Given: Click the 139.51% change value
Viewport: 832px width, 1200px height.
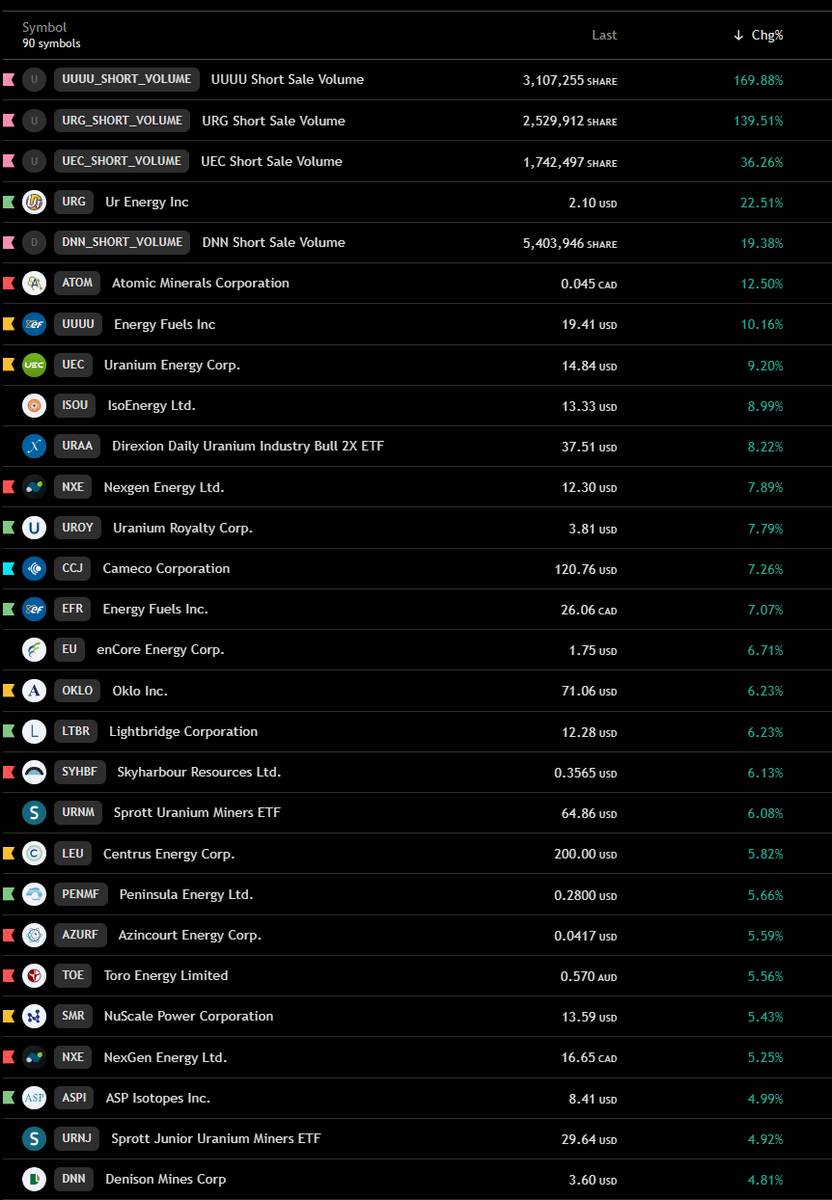Looking at the screenshot, I should coord(758,121).
